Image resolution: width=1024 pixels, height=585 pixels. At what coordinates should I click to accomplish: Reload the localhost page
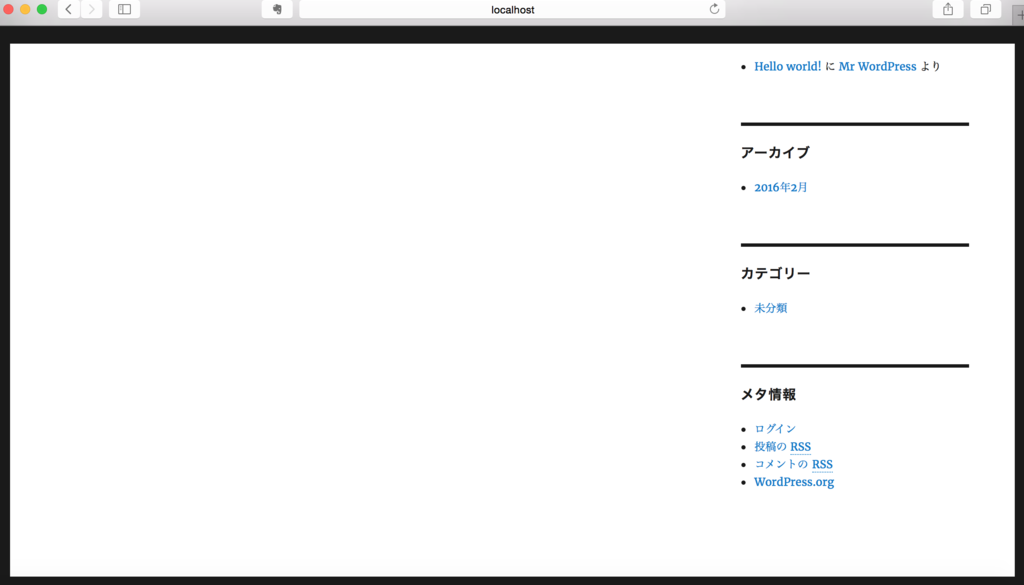point(714,9)
